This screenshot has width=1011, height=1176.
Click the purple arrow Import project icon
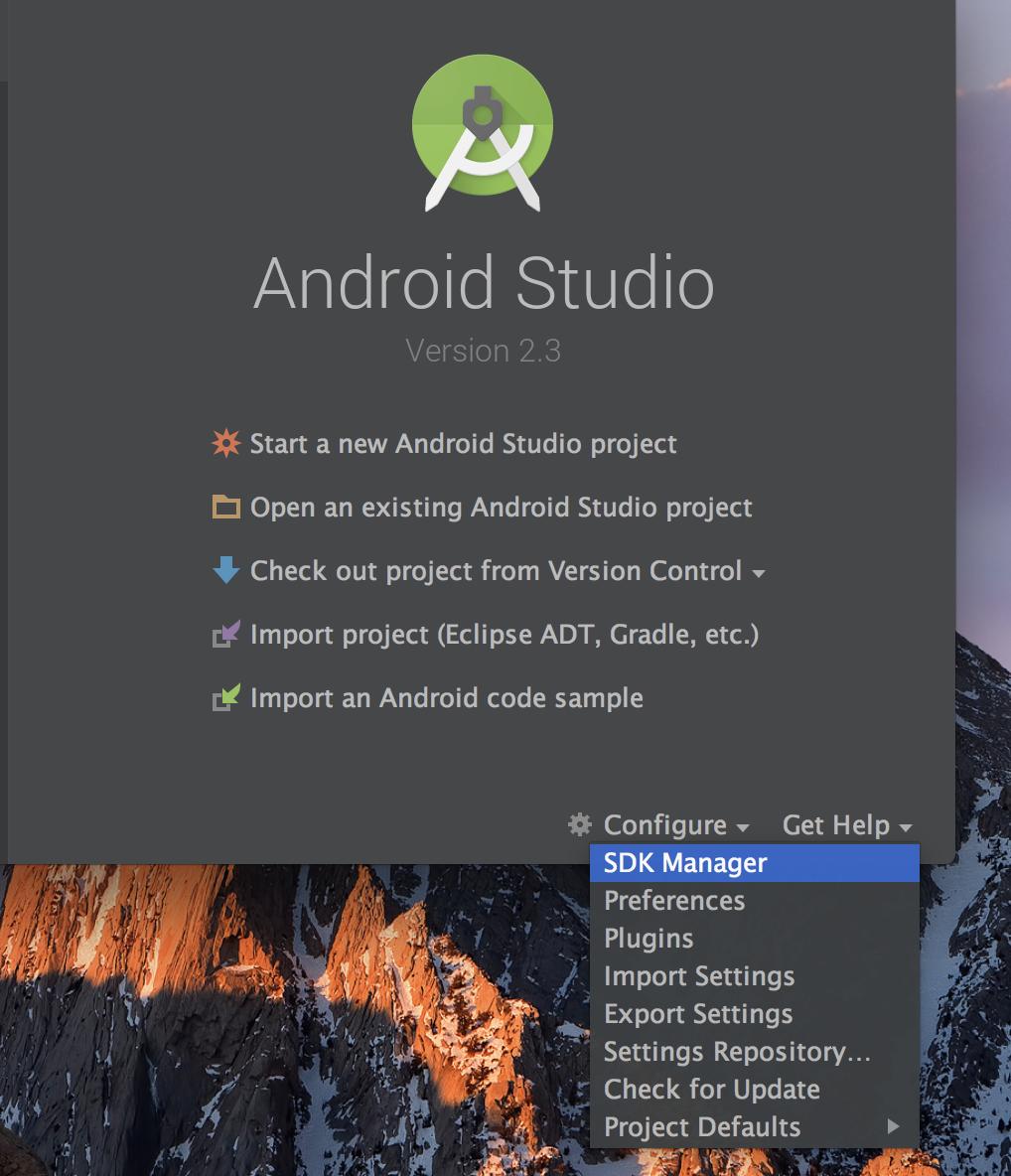[x=225, y=635]
